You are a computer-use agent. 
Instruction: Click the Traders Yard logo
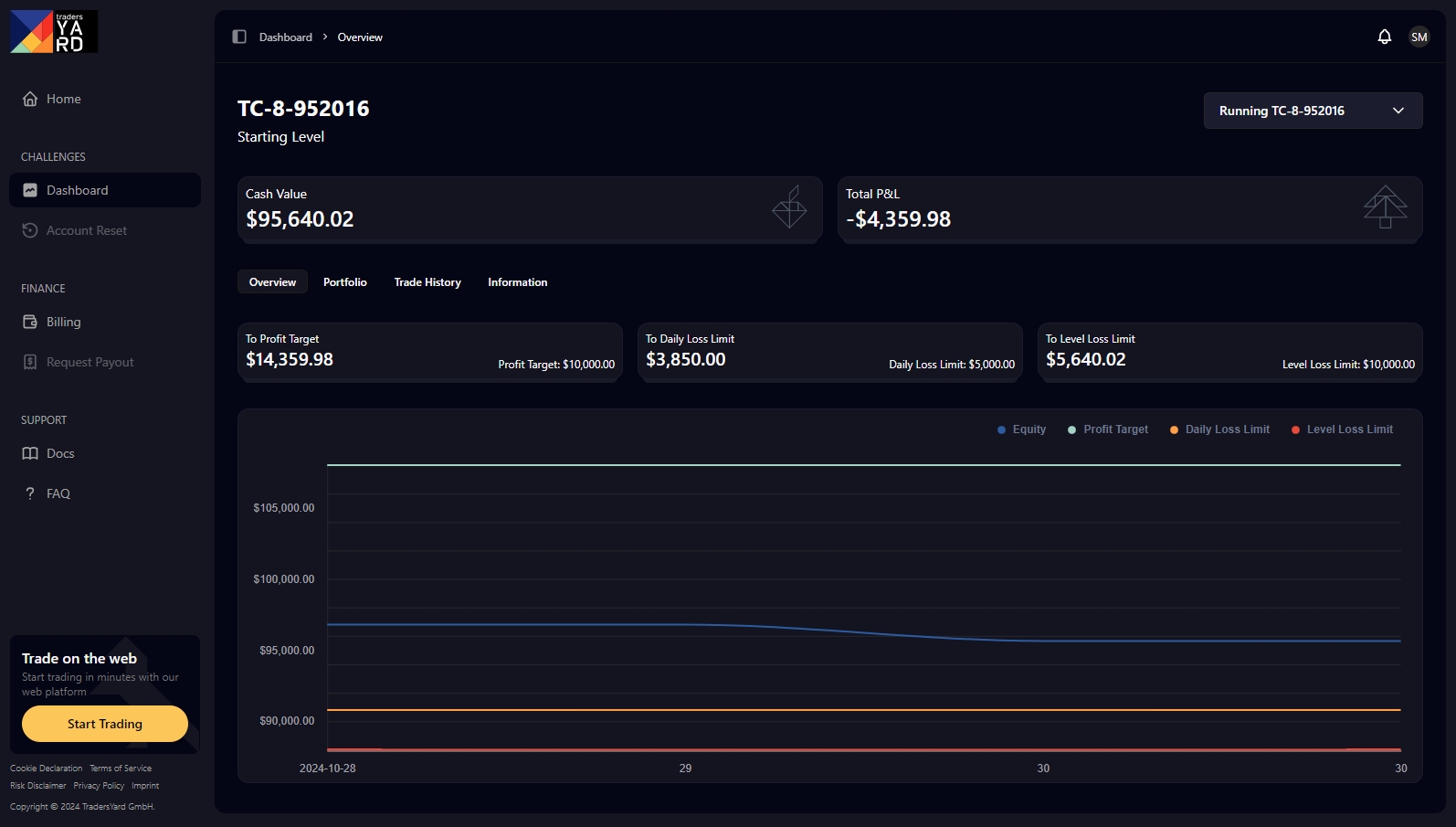pyautogui.click(x=54, y=32)
